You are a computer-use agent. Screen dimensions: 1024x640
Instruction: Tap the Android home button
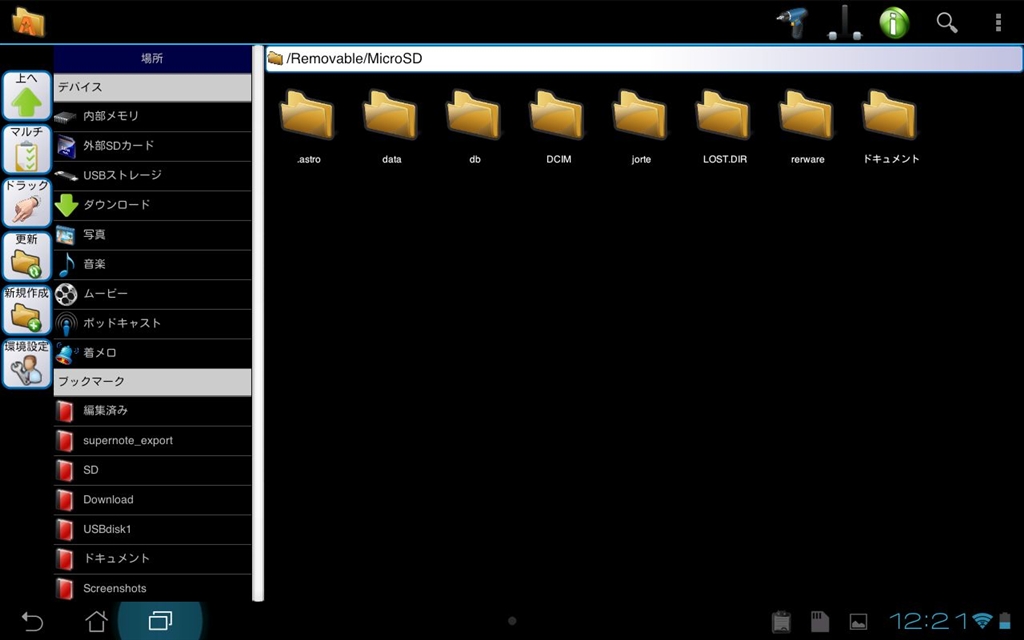[x=97, y=621]
